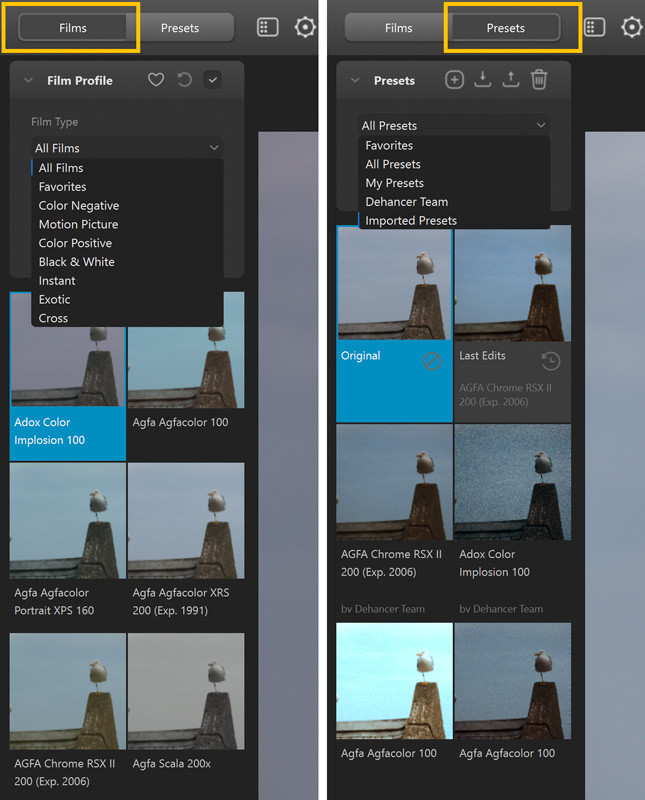Delete preset with trash icon
645x800 pixels.
pyautogui.click(x=539, y=80)
